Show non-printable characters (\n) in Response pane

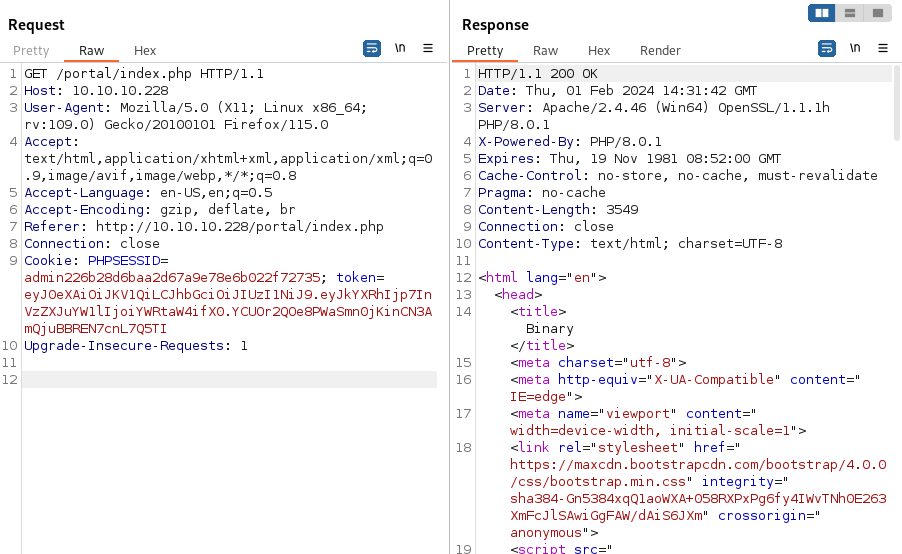tap(855, 48)
